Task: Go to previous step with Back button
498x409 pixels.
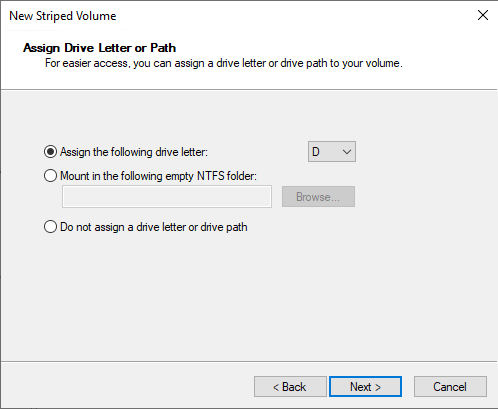Action: click(x=290, y=387)
